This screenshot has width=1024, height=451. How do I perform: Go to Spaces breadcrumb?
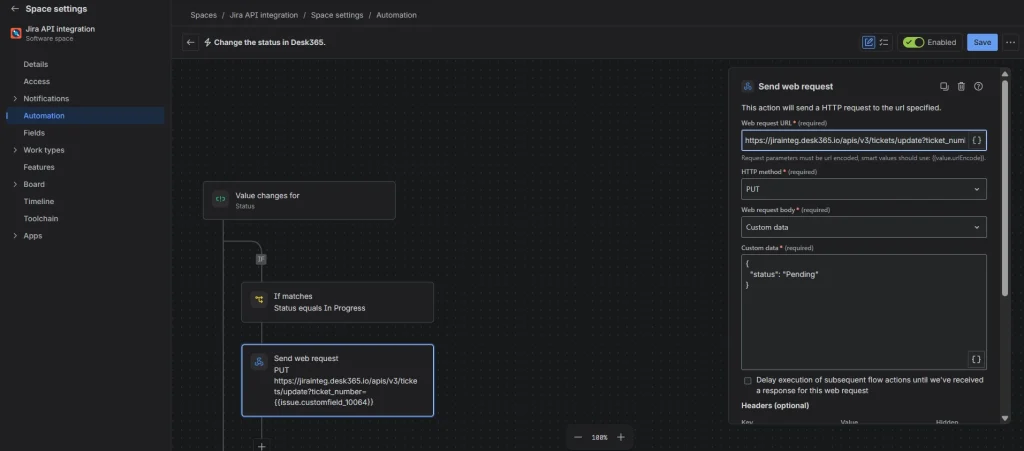[203, 15]
